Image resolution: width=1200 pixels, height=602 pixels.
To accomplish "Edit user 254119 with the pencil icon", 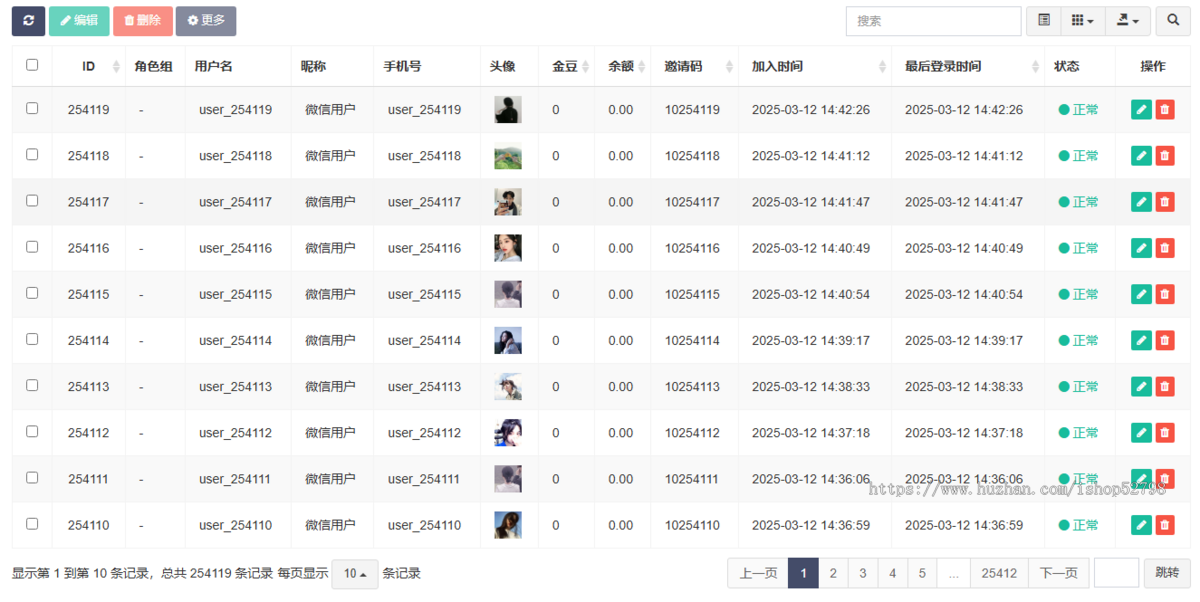I will [x=1141, y=110].
